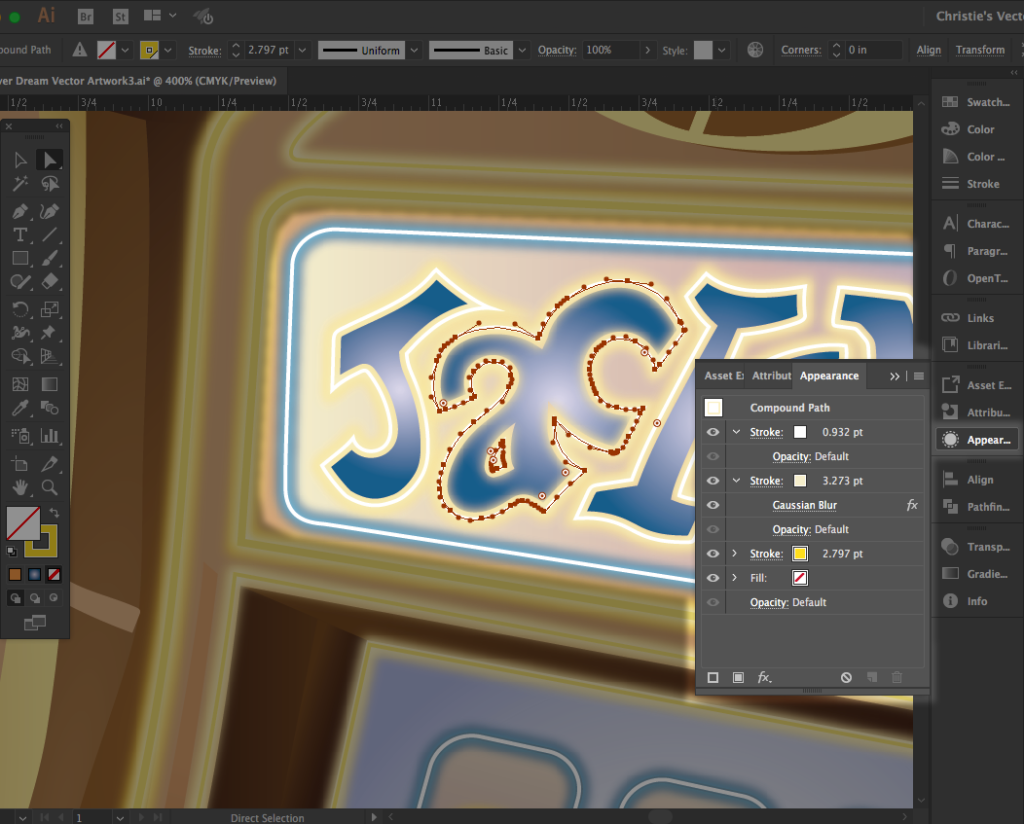Screen dimensions: 1024x824
Task: Swap fill and stroke colors
Action: point(55,513)
